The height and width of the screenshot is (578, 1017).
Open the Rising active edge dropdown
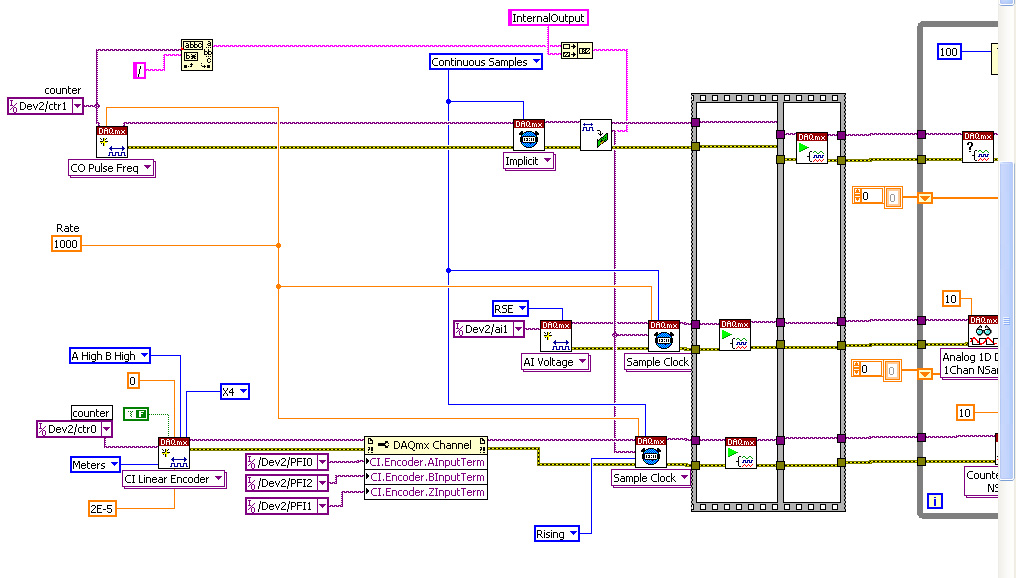573,534
